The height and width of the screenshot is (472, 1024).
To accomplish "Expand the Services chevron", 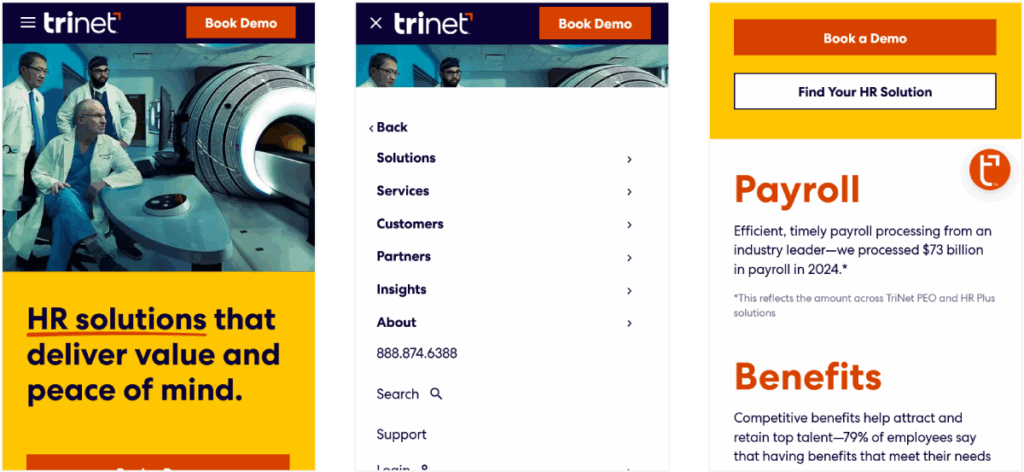I will [630, 192].
